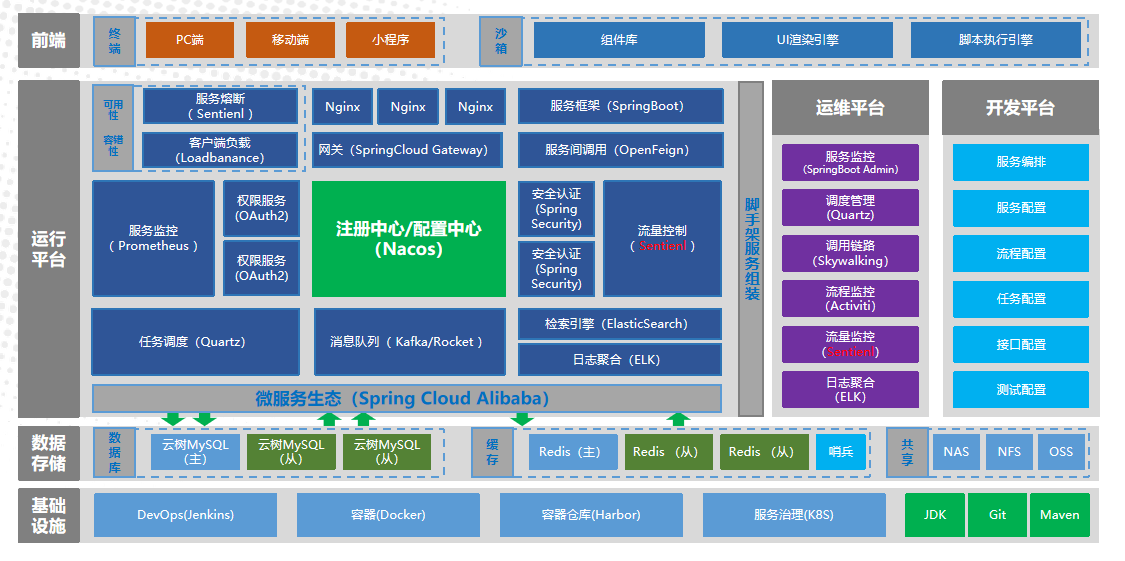Image resolution: width=1125 pixels, height=561 pixels.
Task: Select the 数据库 group label
Action: coord(115,453)
